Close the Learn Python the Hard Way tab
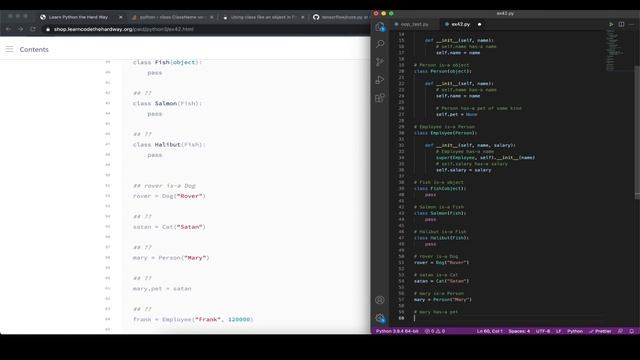640x360 pixels. click(120, 17)
